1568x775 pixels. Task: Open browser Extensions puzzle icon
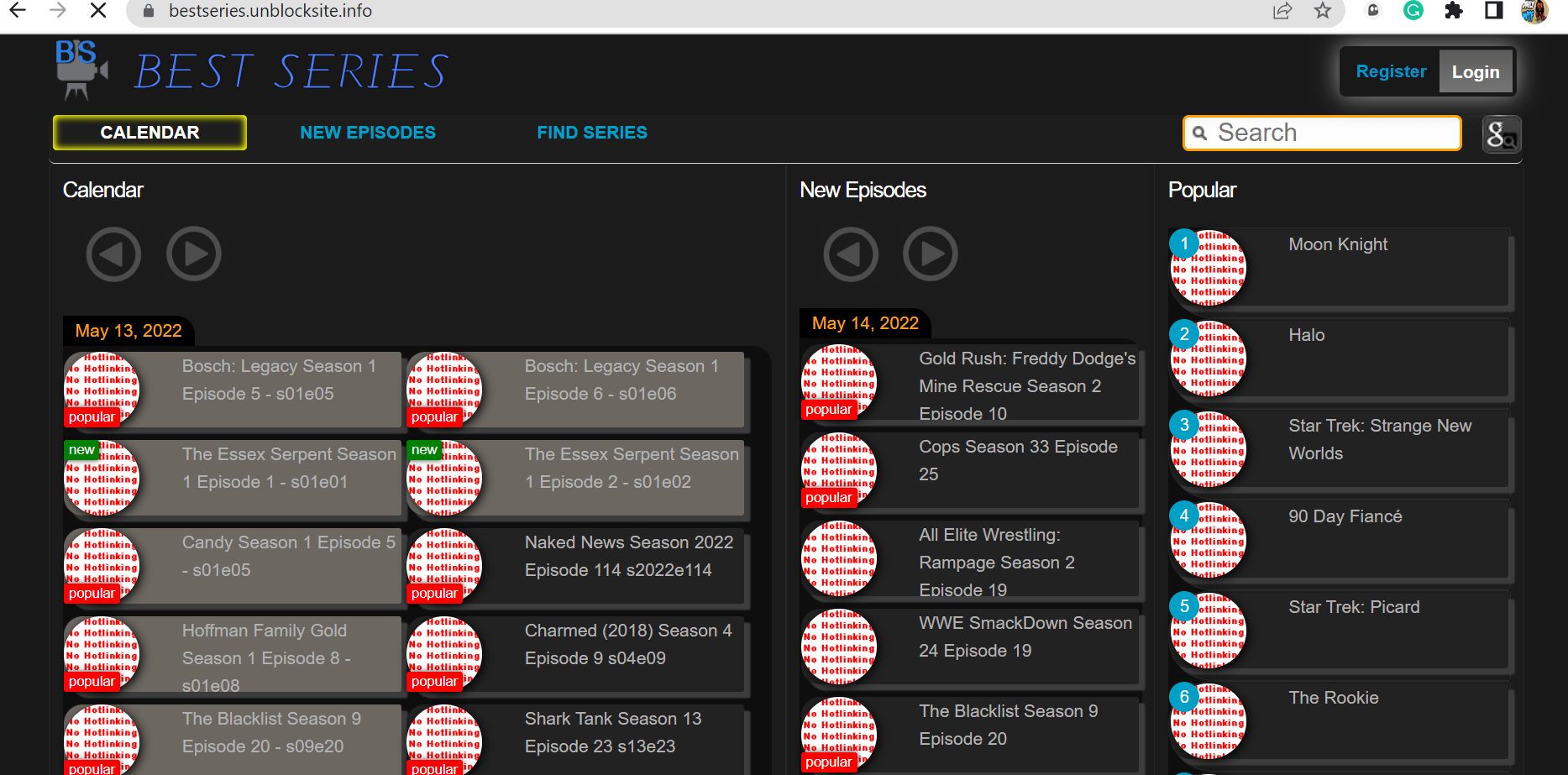[x=1454, y=11]
